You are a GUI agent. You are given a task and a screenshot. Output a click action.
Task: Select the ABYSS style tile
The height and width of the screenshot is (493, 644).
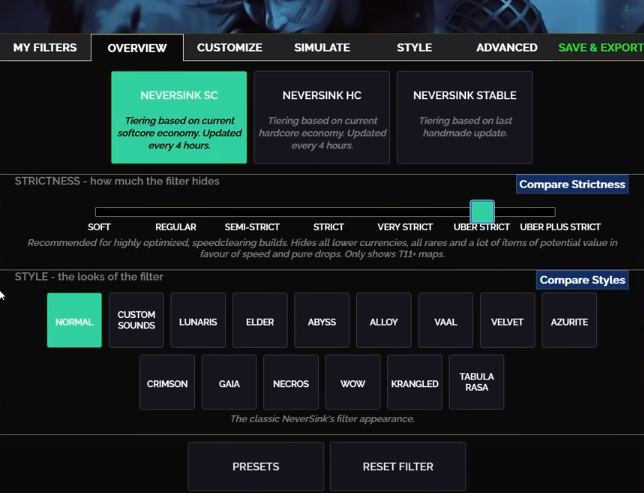coord(322,320)
